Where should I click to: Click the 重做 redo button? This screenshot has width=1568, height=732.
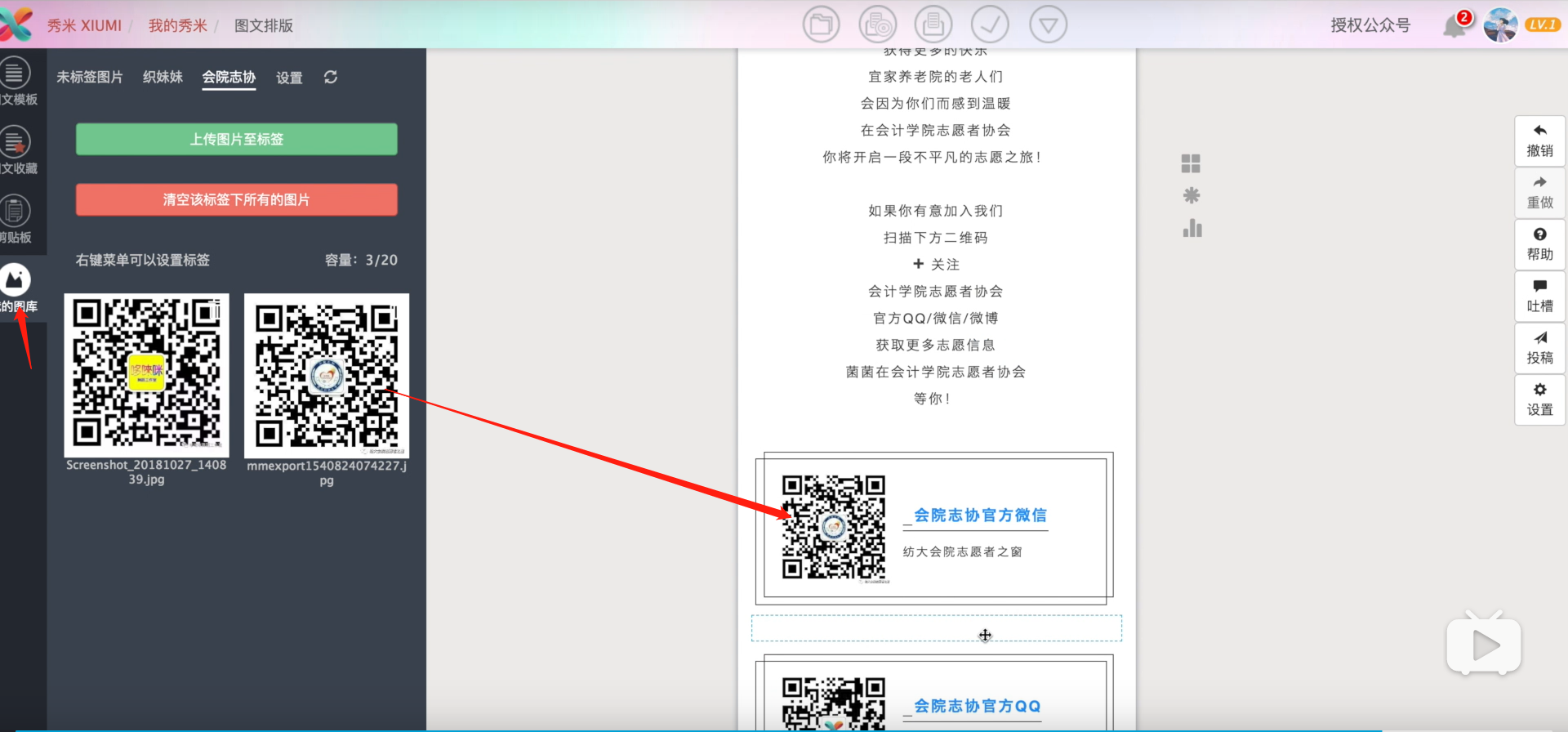[1540, 193]
